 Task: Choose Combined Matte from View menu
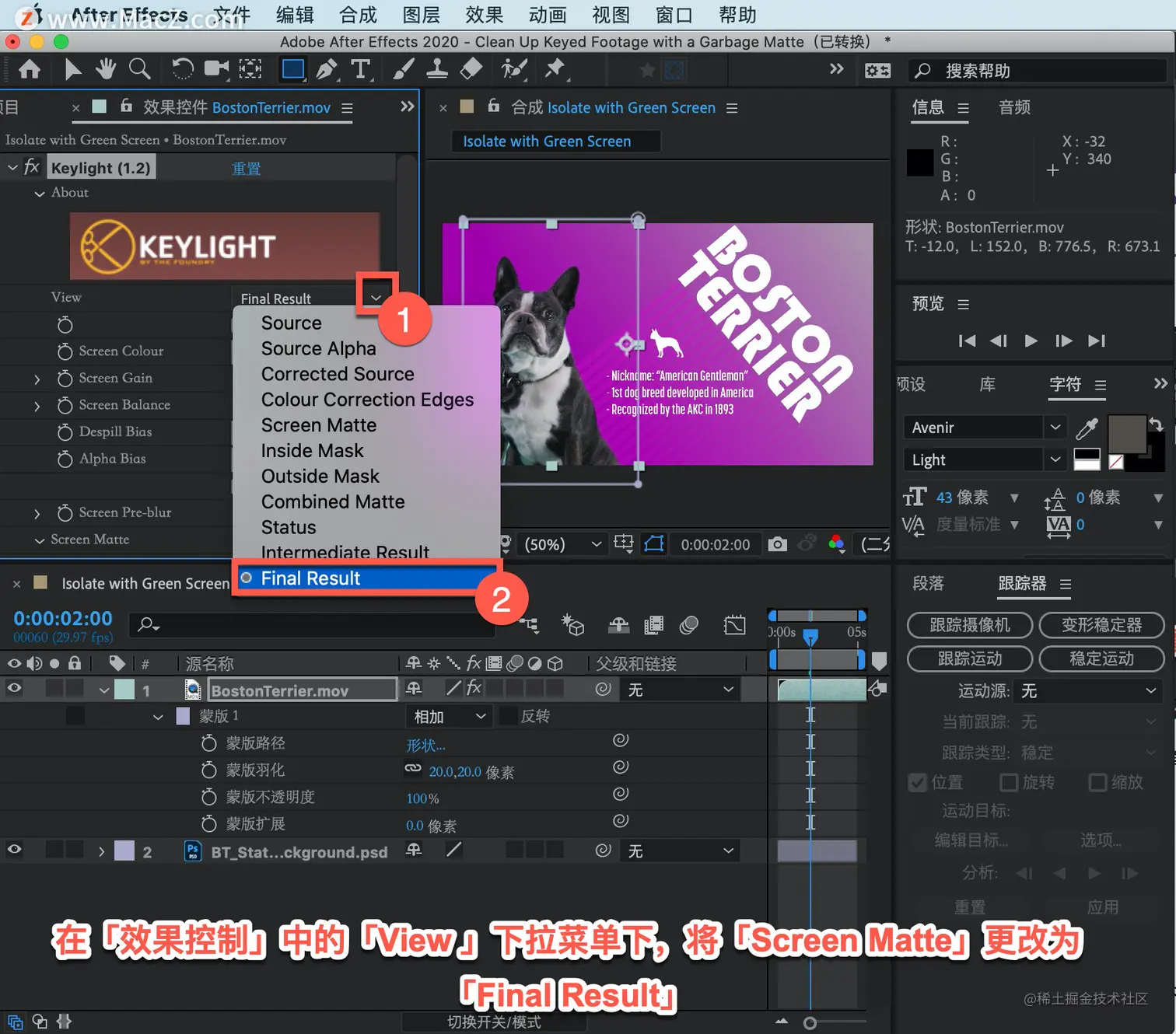click(333, 501)
